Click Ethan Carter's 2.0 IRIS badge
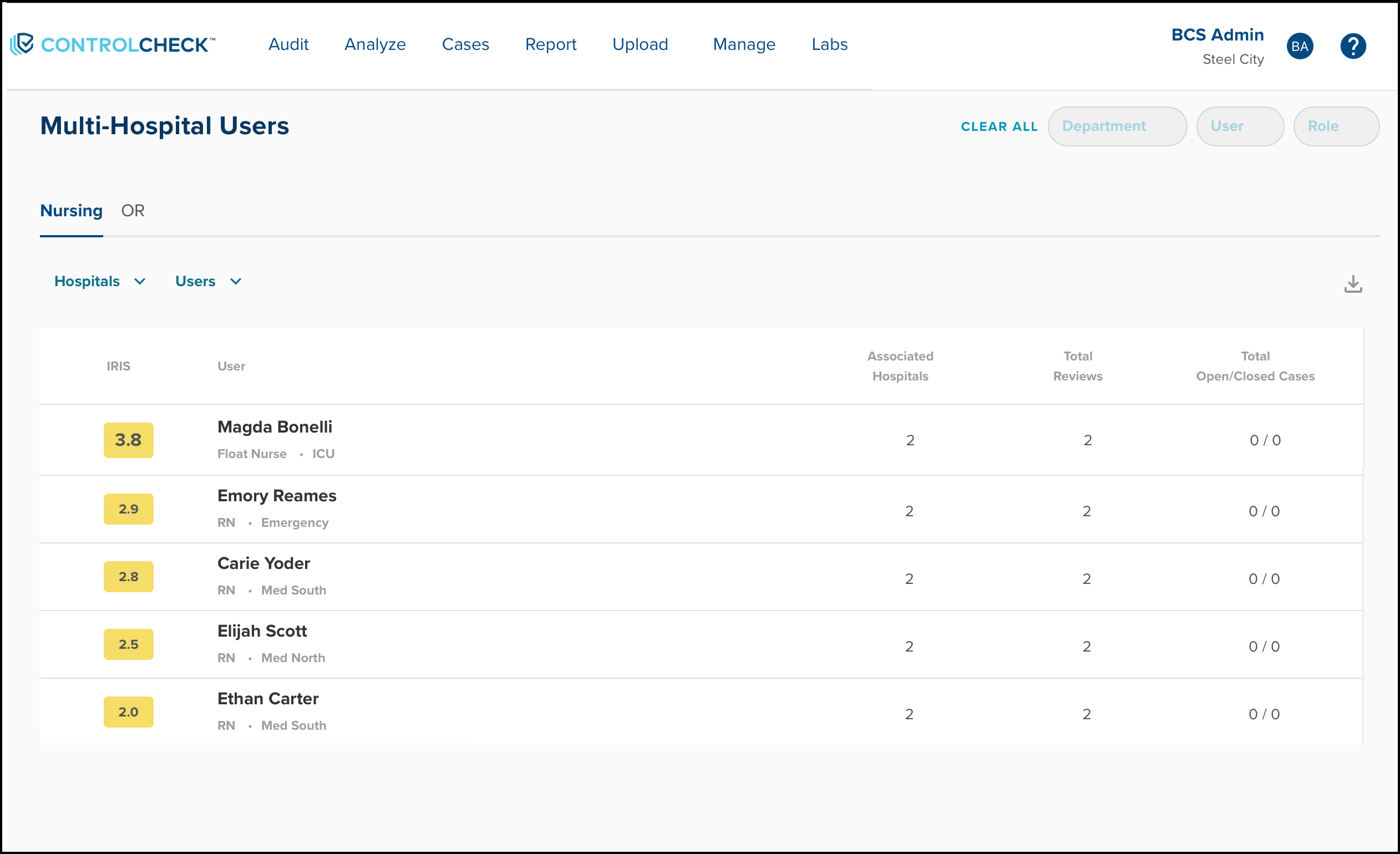 (x=129, y=711)
